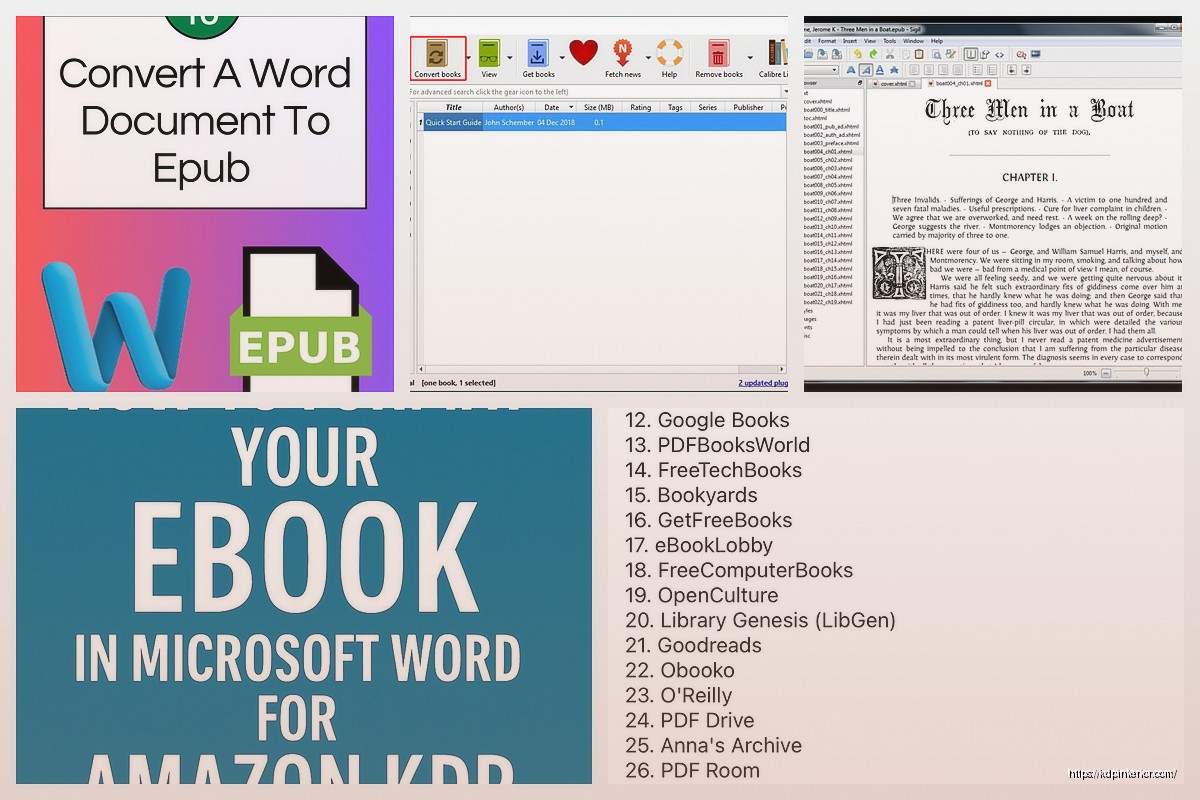The width and height of the screenshot is (1200, 800).
Task: Open the Tools menu in Sigil
Action: pos(889,41)
